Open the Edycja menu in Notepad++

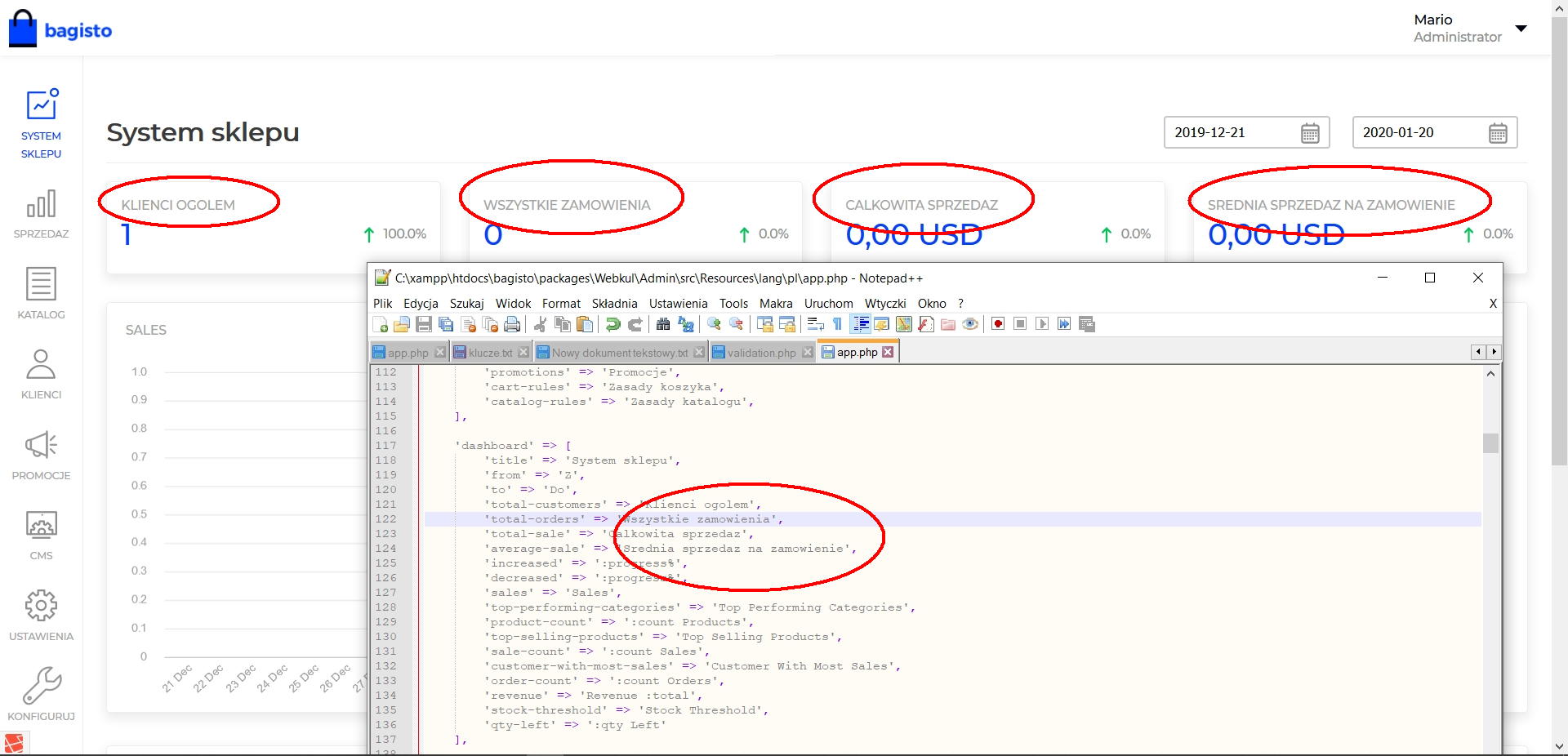pos(421,303)
